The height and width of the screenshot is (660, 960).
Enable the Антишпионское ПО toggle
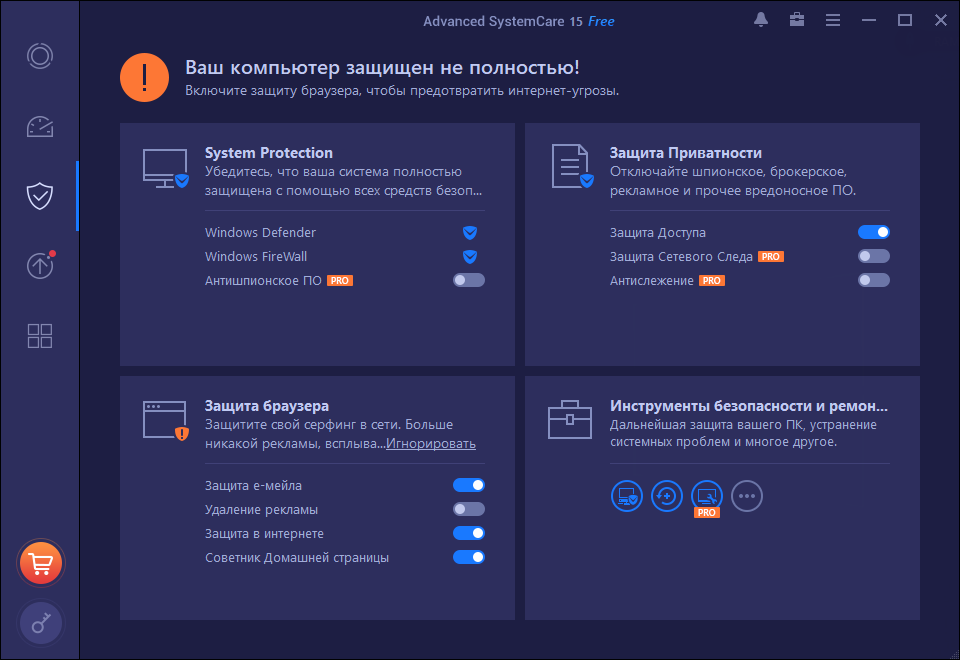468,281
